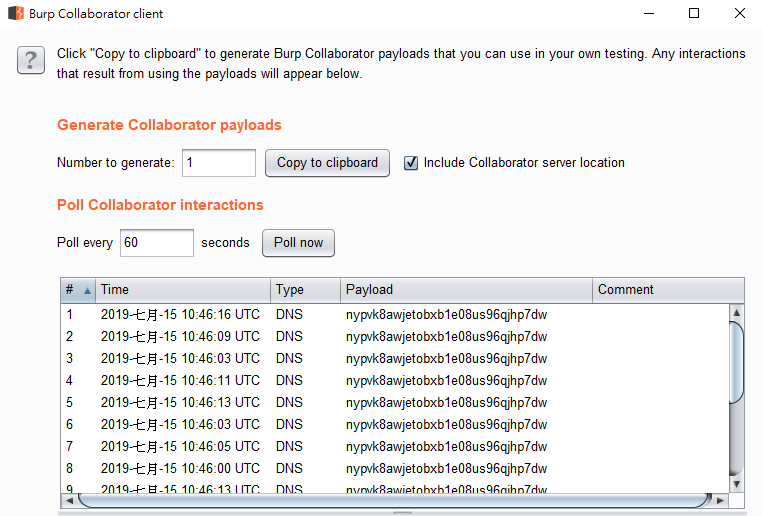Image resolution: width=762 pixels, height=516 pixels.
Task: Sort by the Time column header
Action: pyautogui.click(x=183, y=290)
